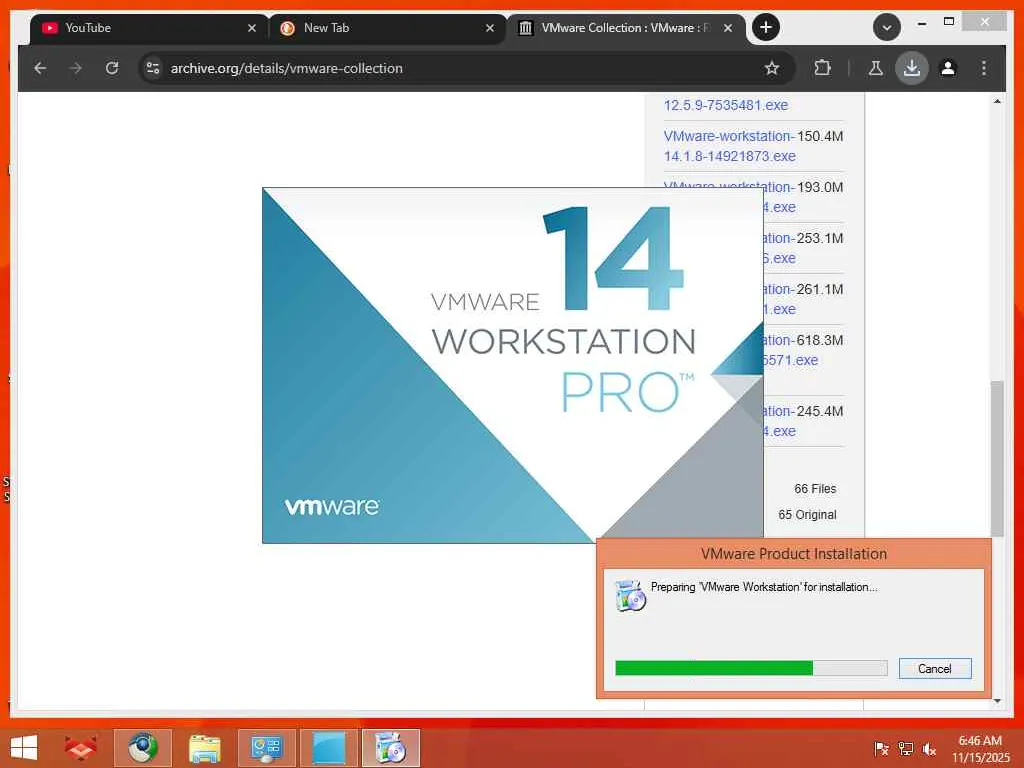Click the 193.0M VMware-workstation link
The width and height of the screenshot is (1024, 768).
pos(729,197)
